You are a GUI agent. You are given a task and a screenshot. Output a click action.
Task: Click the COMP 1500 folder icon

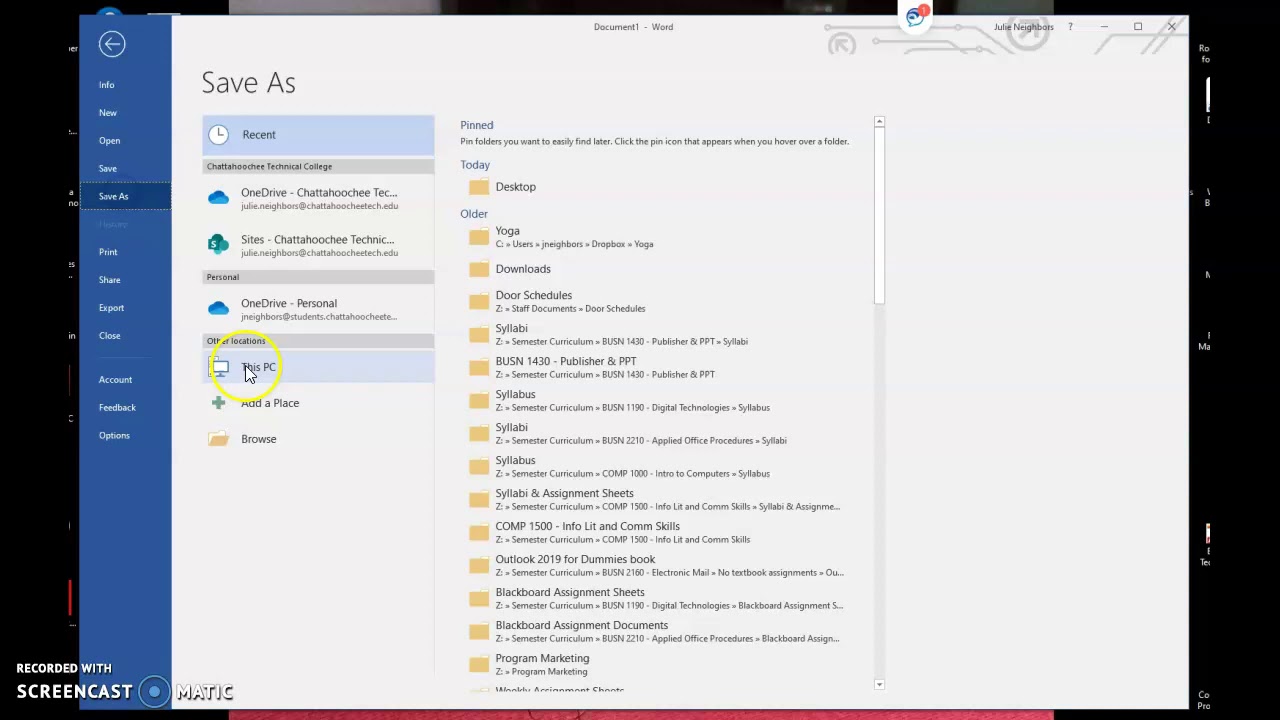tap(479, 533)
